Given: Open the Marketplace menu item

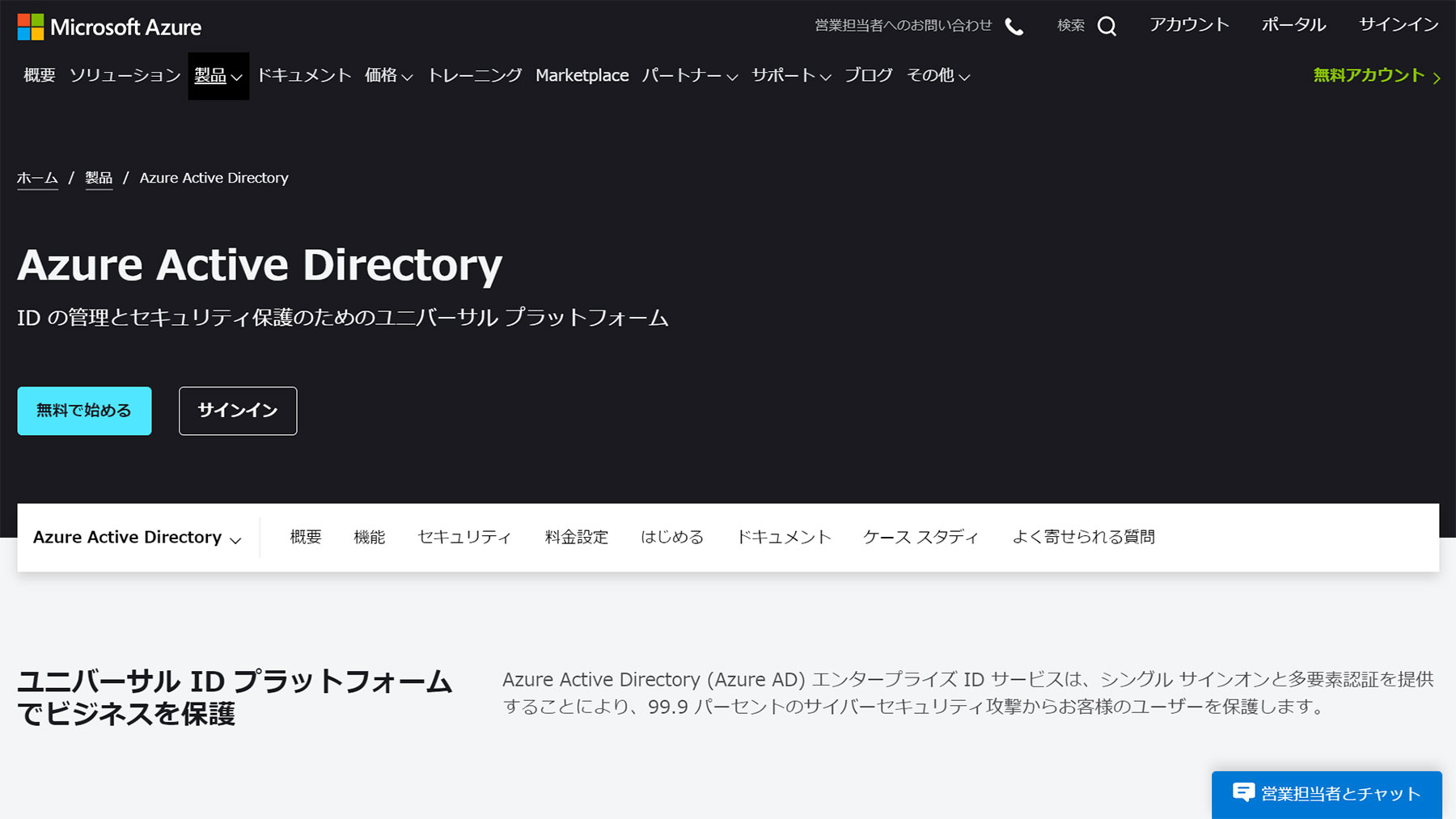Looking at the screenshot, I should pos(582,75).
